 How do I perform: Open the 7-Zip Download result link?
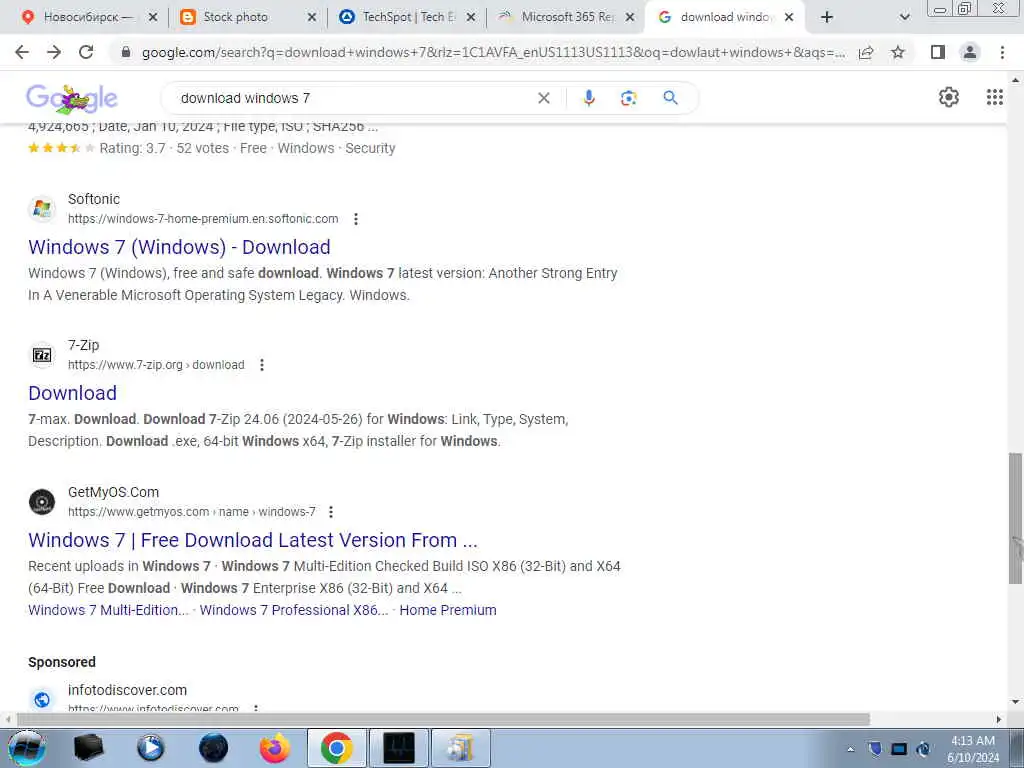click(x=72, y=393)
